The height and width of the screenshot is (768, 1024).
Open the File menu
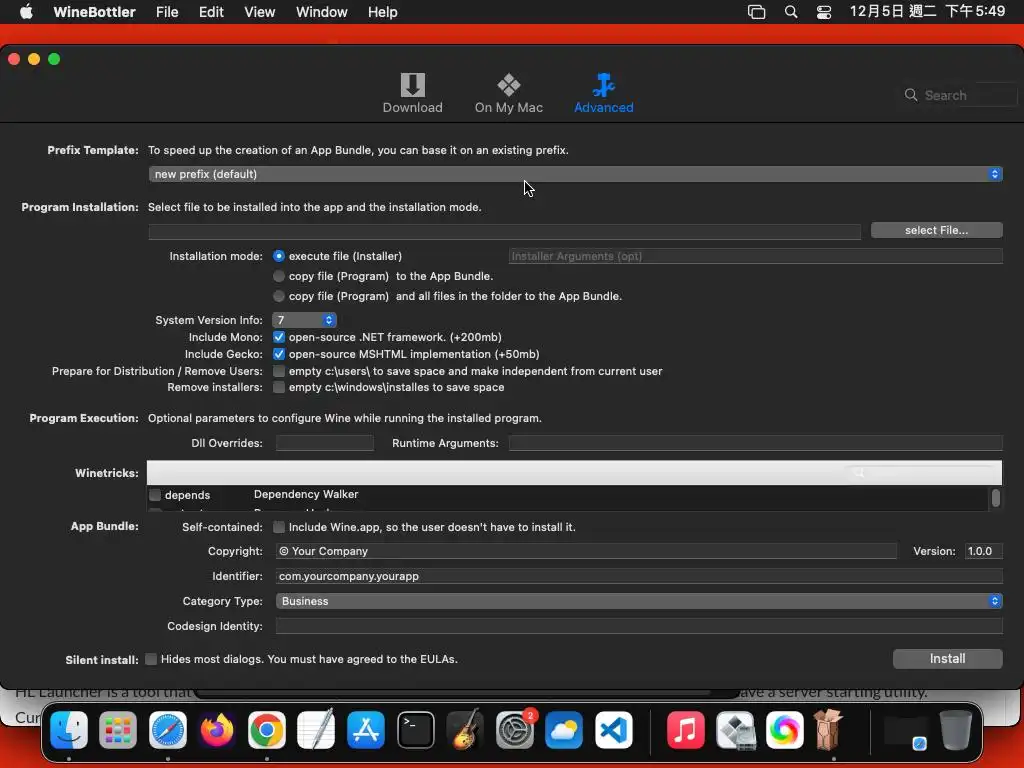(x=167, y=12)
